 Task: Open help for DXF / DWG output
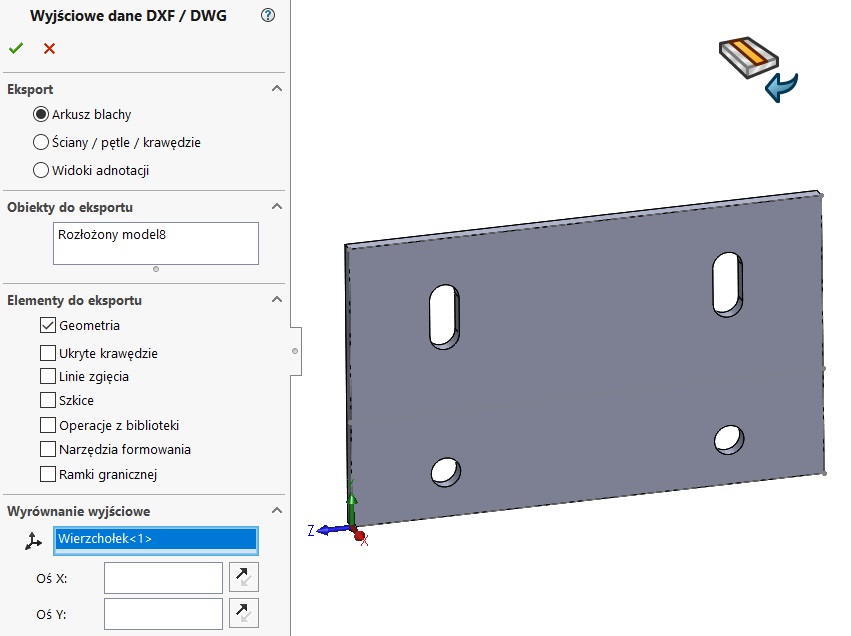(x=268, y=15)
